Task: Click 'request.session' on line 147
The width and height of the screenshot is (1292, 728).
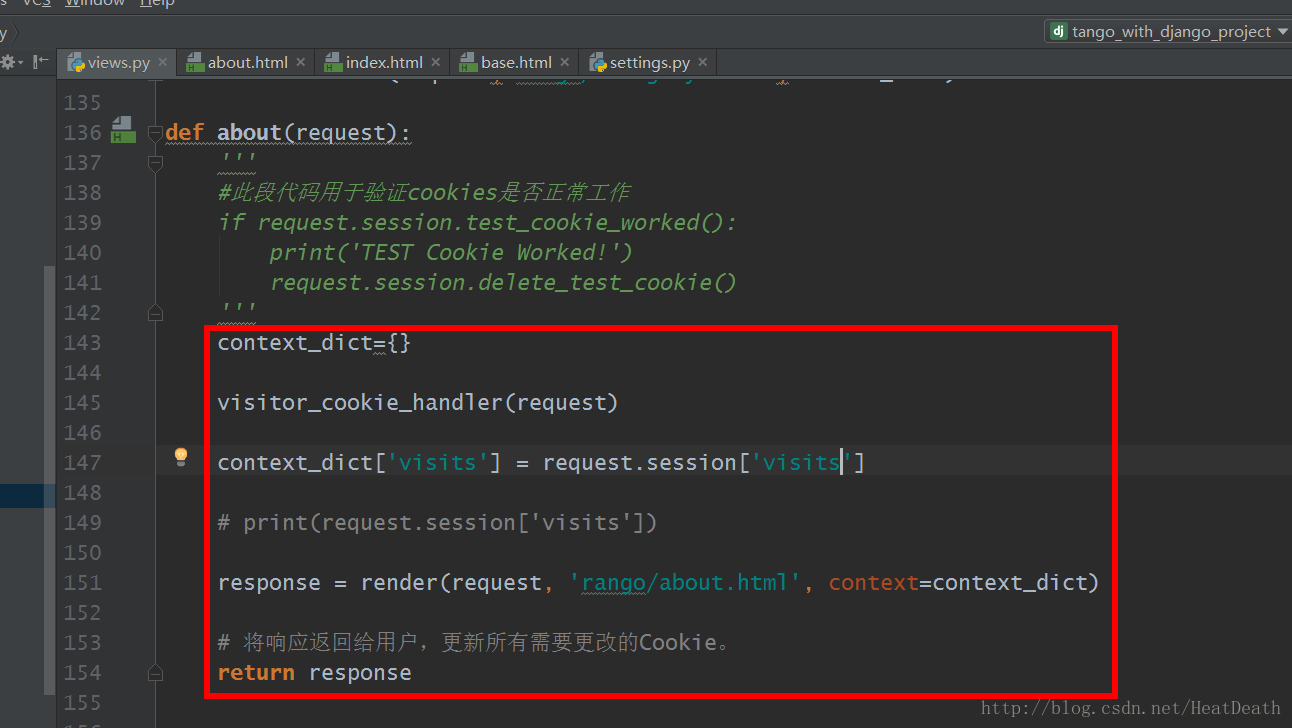Action: [640, 462]
